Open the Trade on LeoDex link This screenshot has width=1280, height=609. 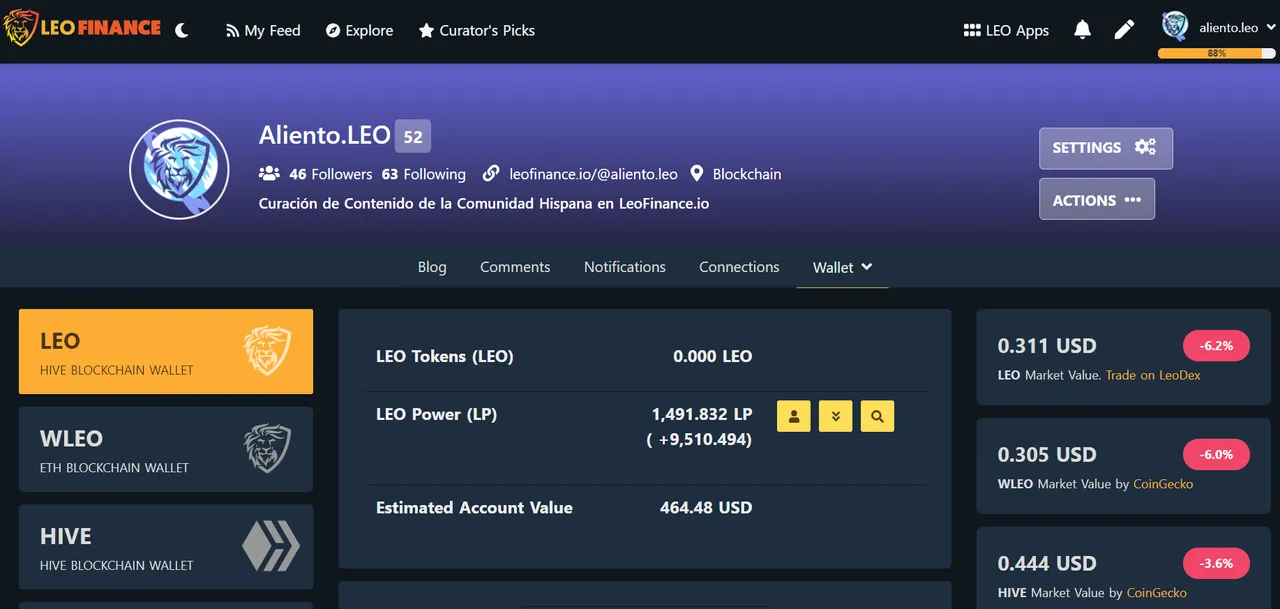[x=1153, y=375]
